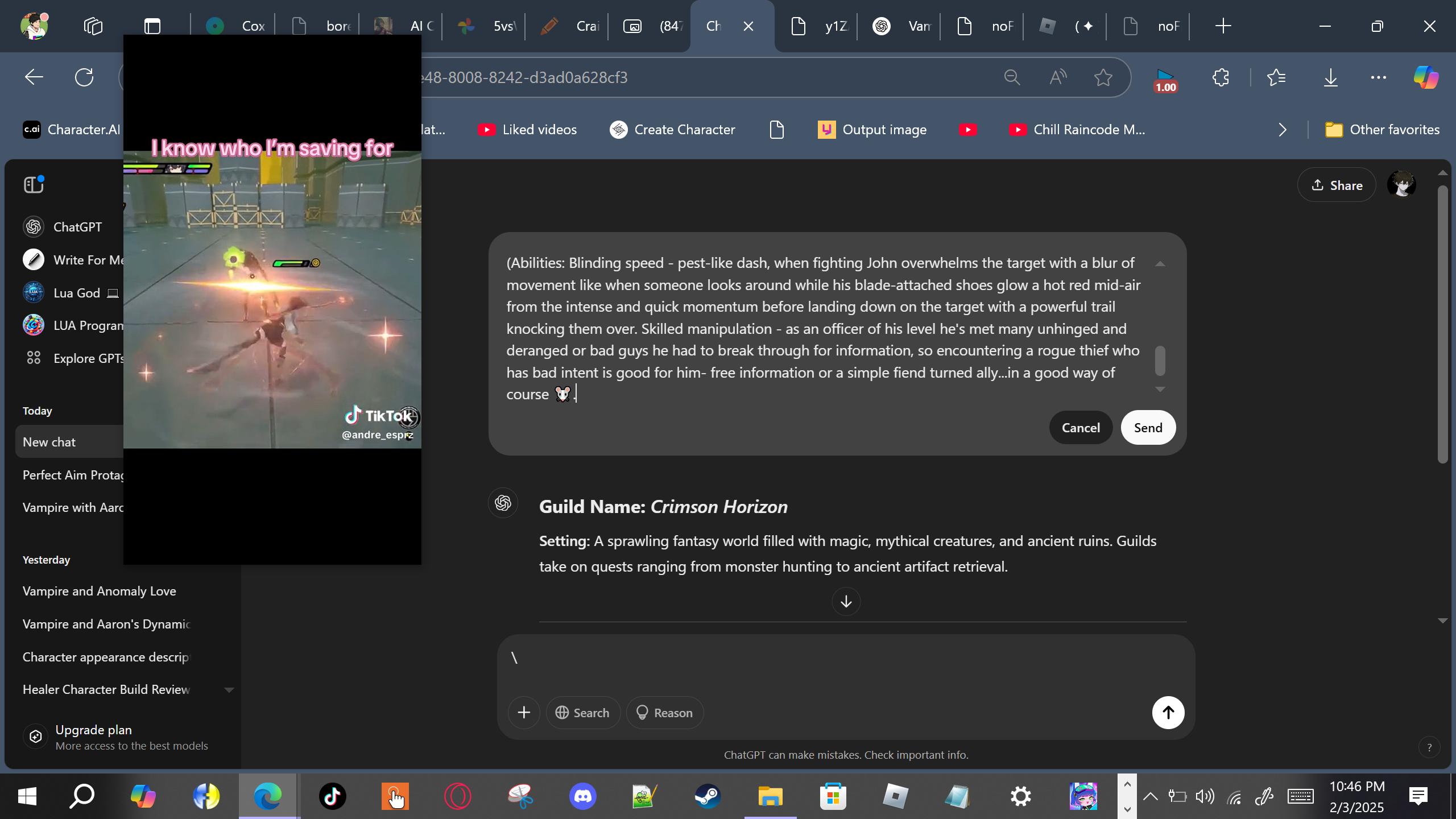This screenshot has width=1456, height=819.
Task: Click the help question mark button
Action: [1429, 748]
